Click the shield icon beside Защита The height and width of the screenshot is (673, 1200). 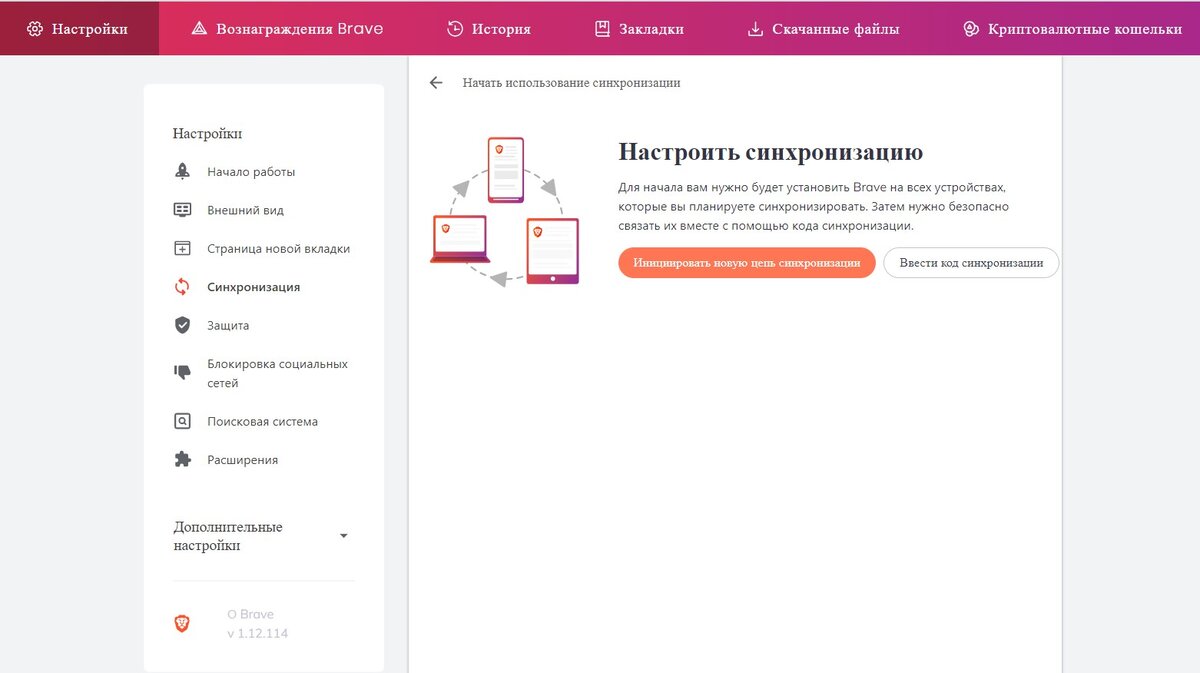point(182,325)
